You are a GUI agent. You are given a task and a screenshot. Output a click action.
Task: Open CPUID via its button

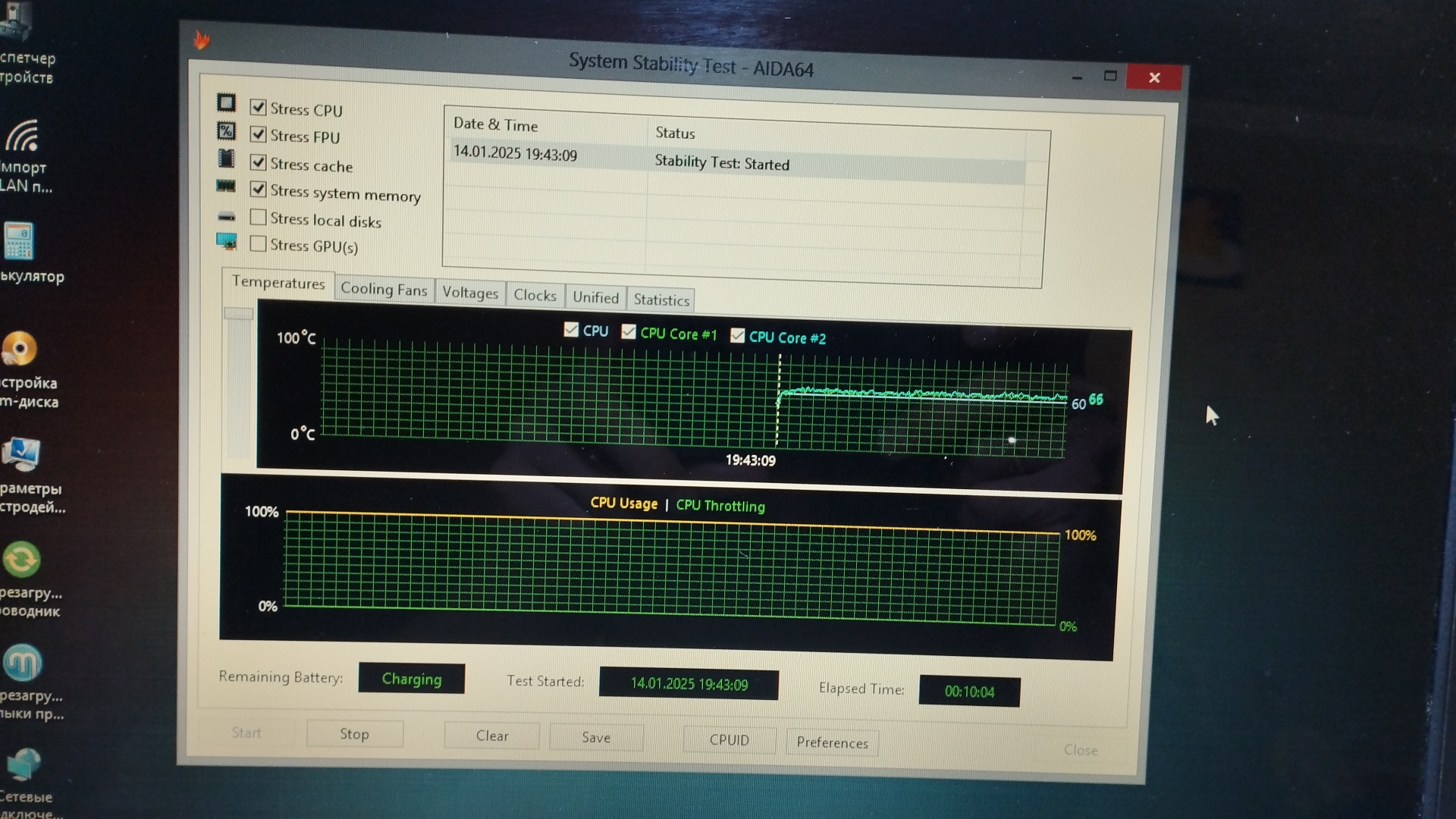click(x=730, y=740)
